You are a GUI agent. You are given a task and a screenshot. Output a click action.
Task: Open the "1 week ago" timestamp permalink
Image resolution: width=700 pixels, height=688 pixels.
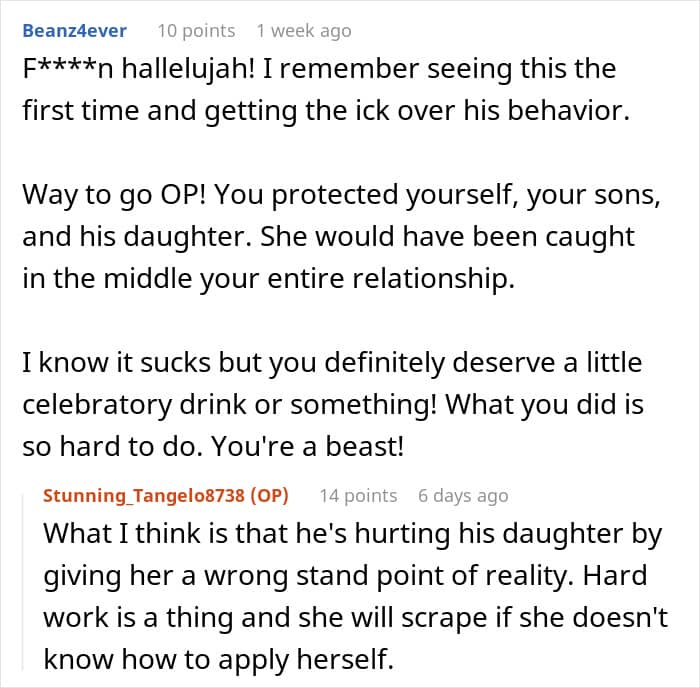tap(304, 31)
